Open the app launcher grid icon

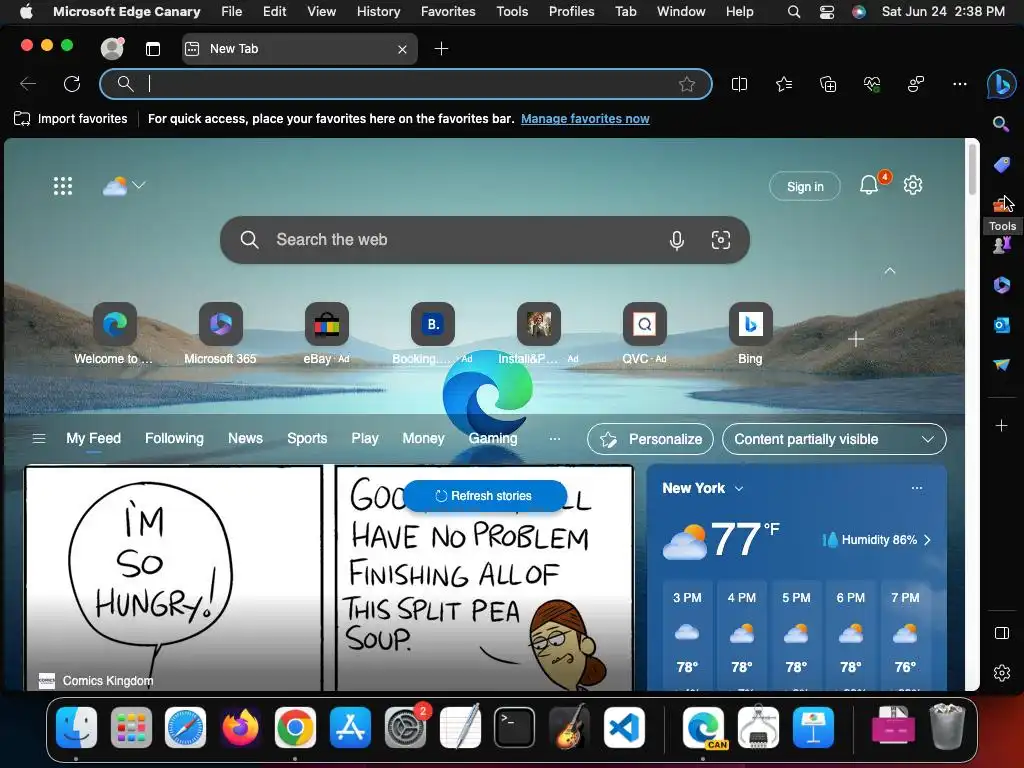click(63, 186)
